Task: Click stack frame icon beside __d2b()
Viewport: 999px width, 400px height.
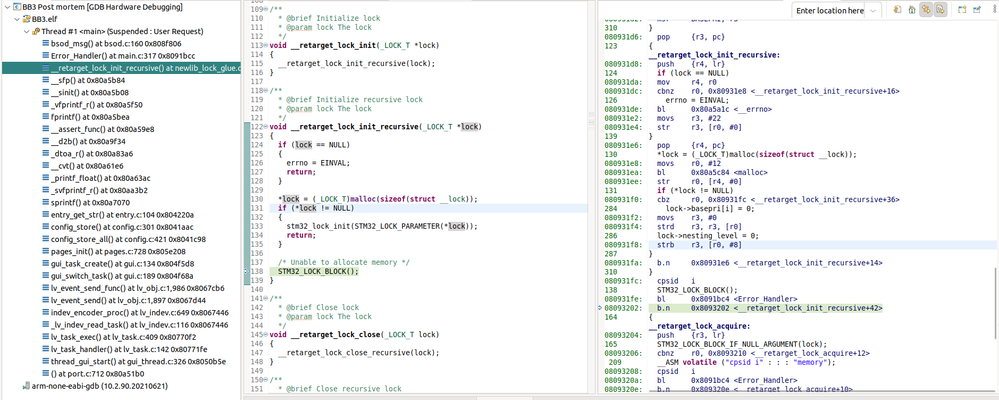Action: [x=46, y=141]
